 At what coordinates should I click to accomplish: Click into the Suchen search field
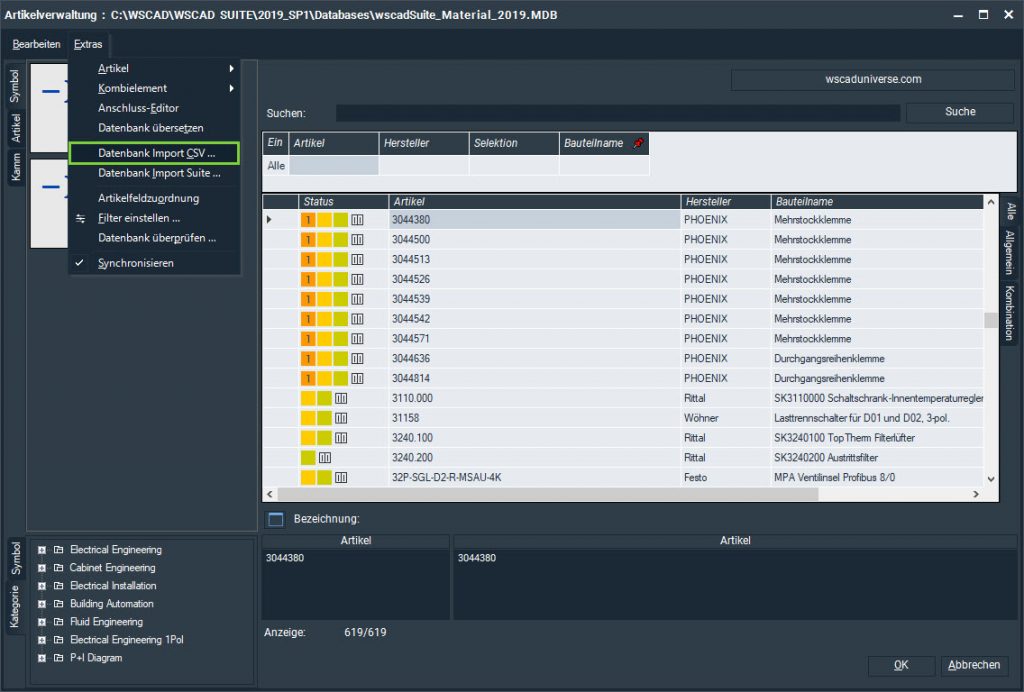617,113
